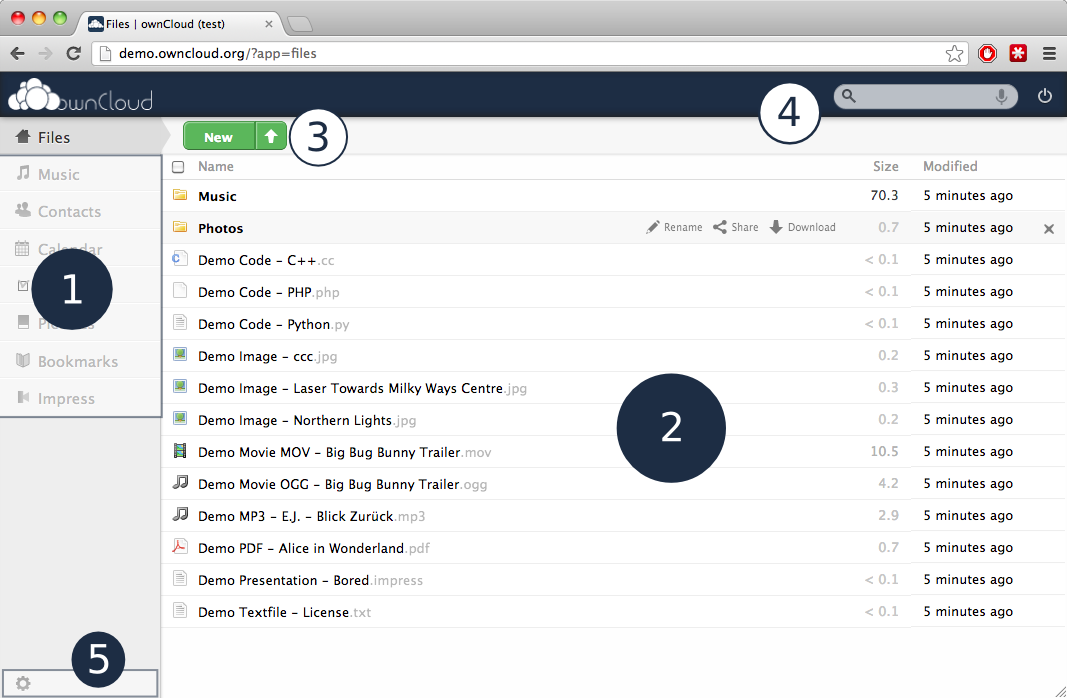The height and width of the screenshot is (698, 1067).
Task: Click the upload arrow icon next to New
Action: coord(271,137)
